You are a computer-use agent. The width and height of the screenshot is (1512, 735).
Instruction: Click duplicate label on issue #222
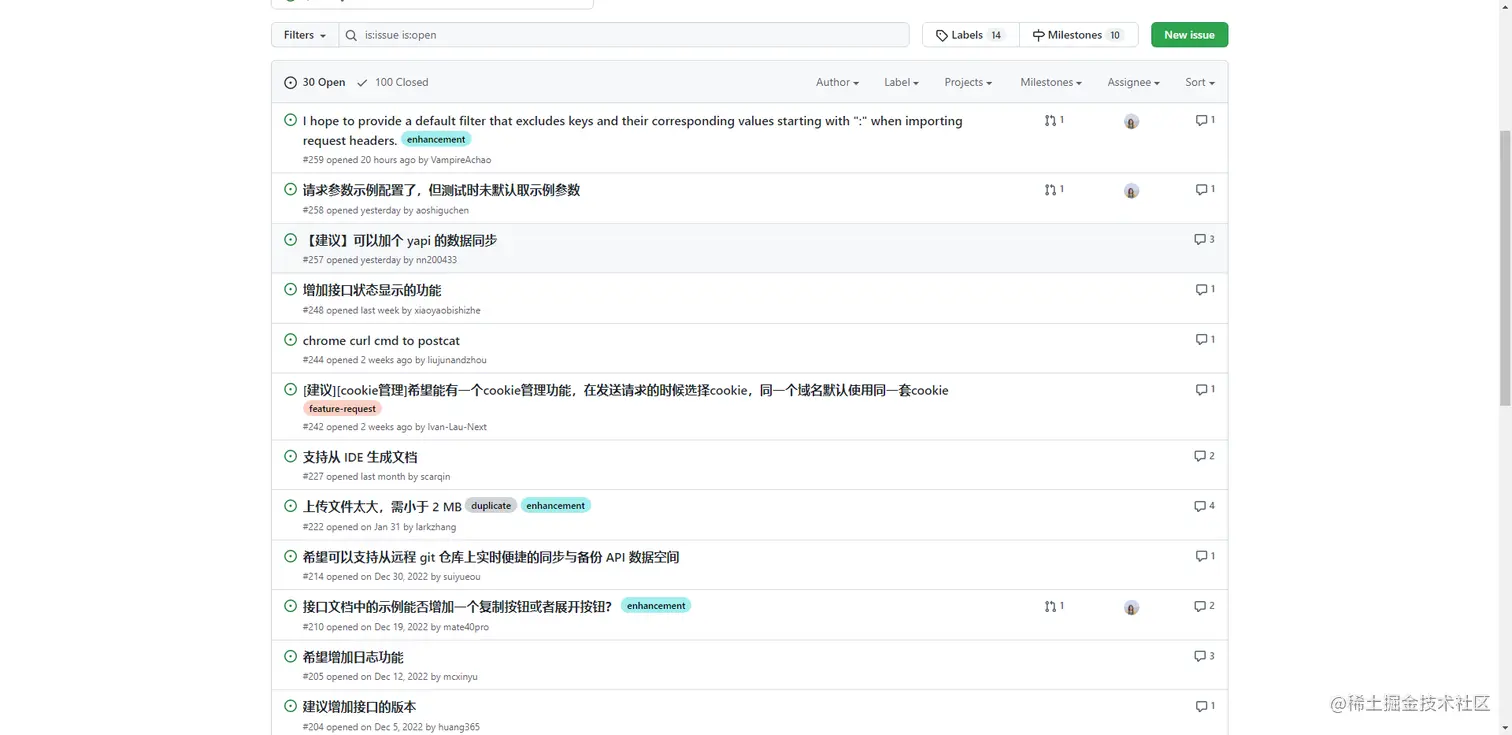(x=491, y=506)
